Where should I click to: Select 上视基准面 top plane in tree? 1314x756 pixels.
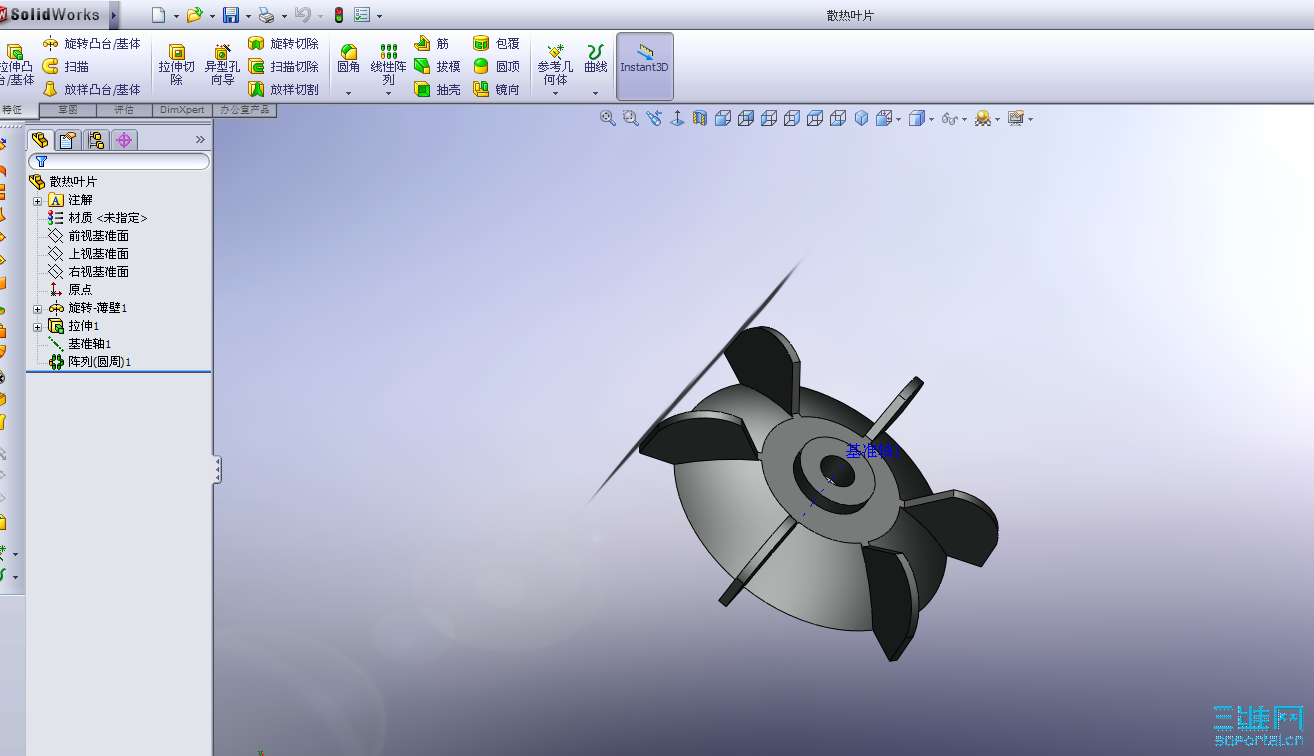pyautogui.click(x=88, y=254)
